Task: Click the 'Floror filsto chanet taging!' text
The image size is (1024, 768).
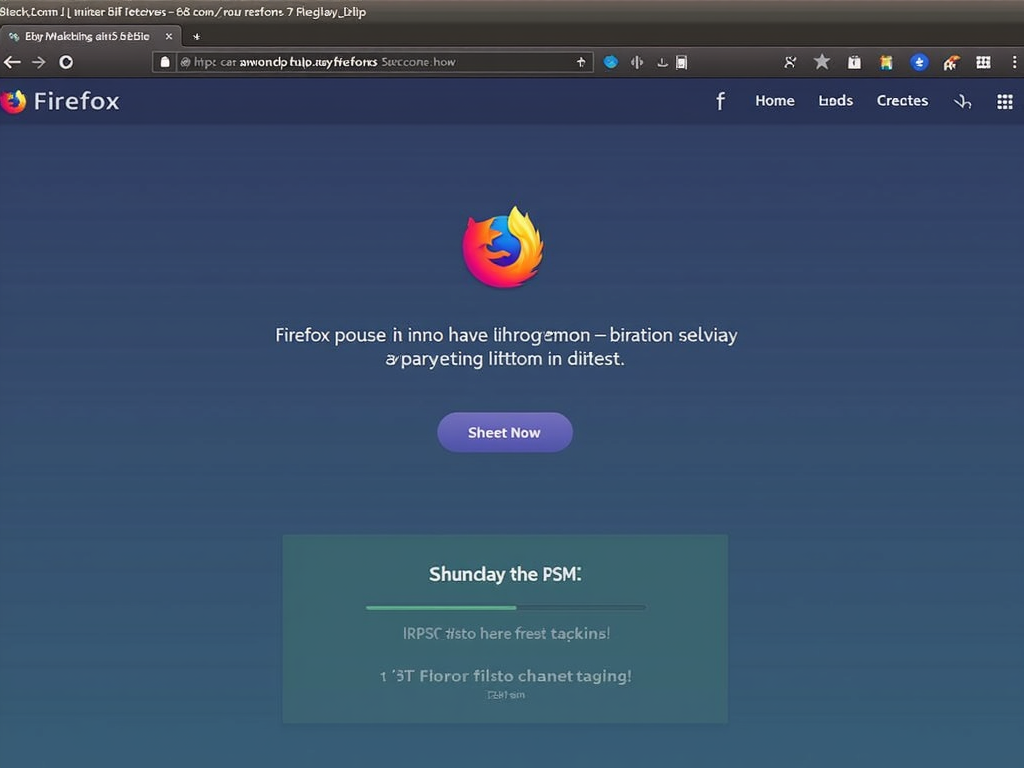Action: 525,676
